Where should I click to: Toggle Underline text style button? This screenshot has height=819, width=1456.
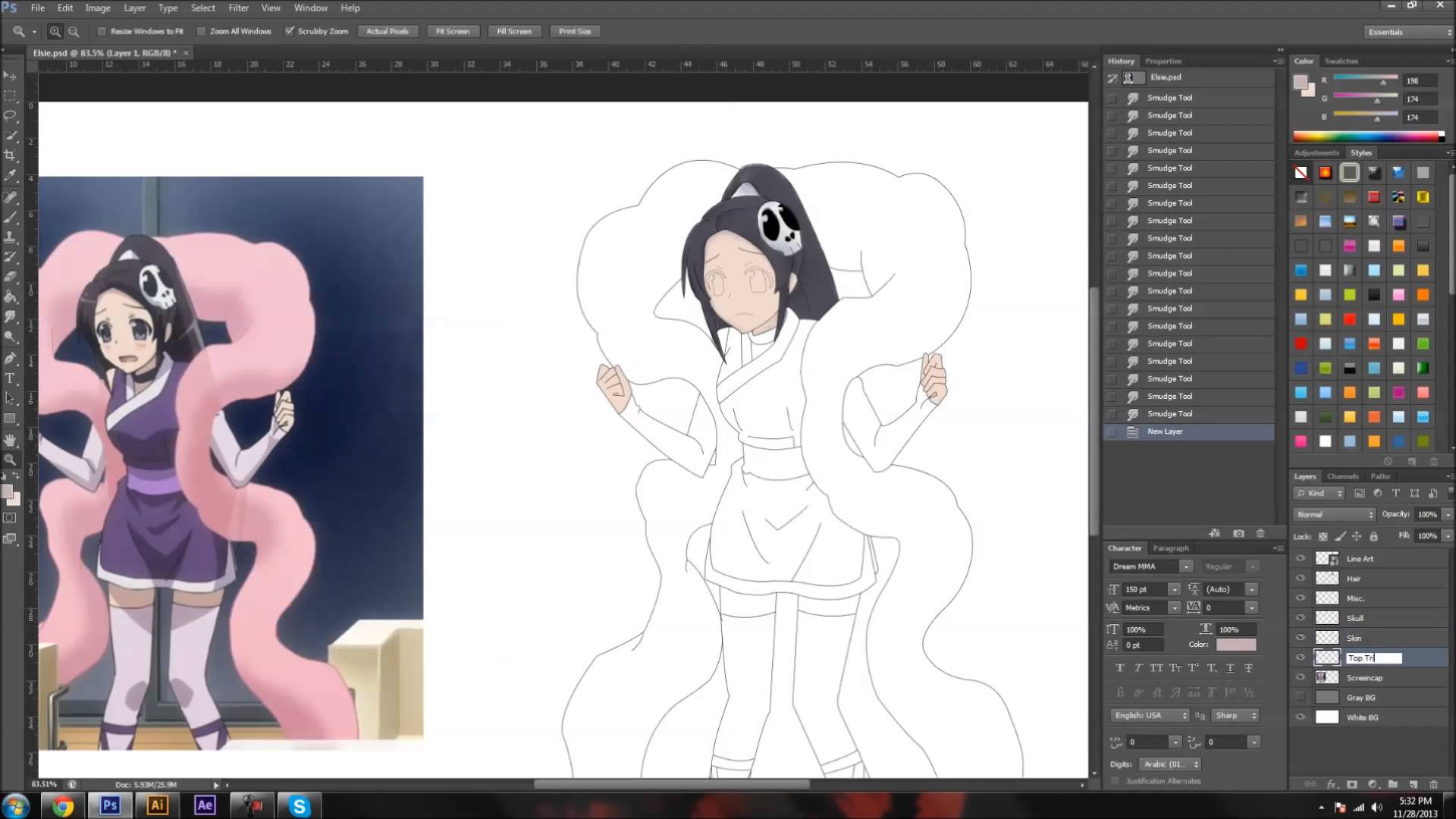(1230, 667)
